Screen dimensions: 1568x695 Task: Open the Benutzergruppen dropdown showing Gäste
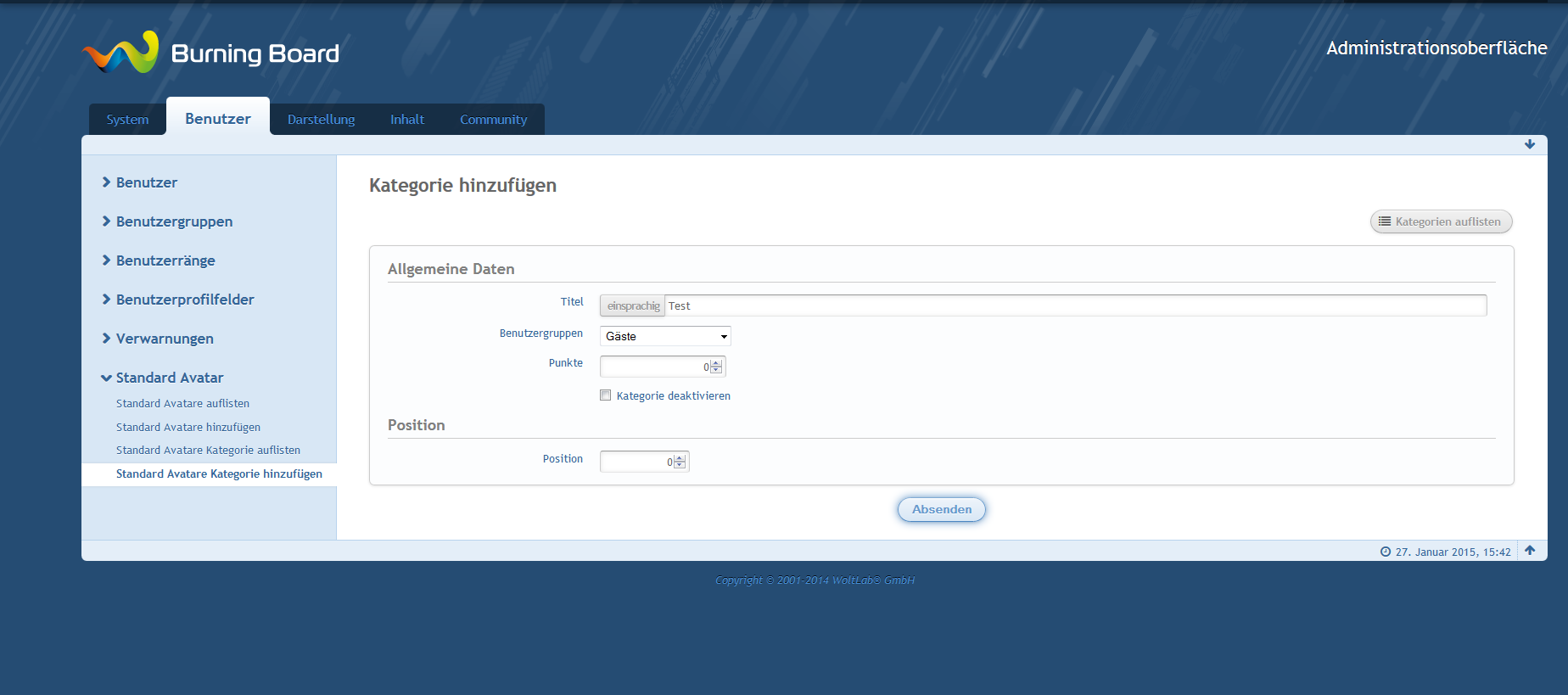(x=665, y=336)
